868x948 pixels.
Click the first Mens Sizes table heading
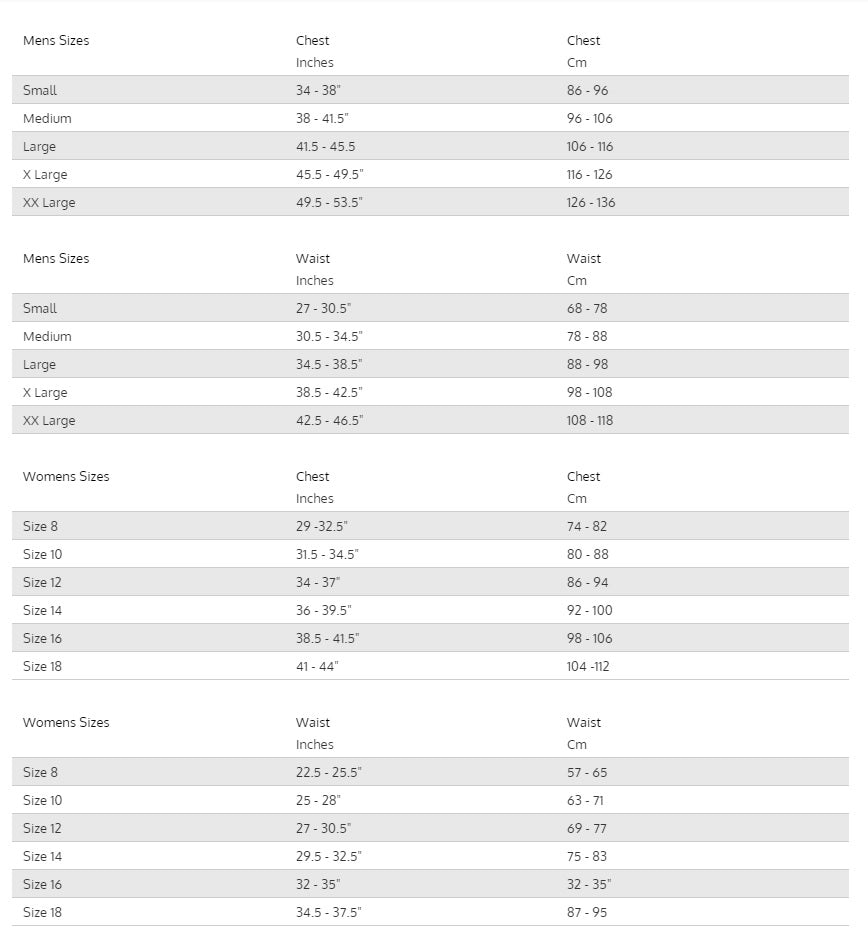(56, 41)
